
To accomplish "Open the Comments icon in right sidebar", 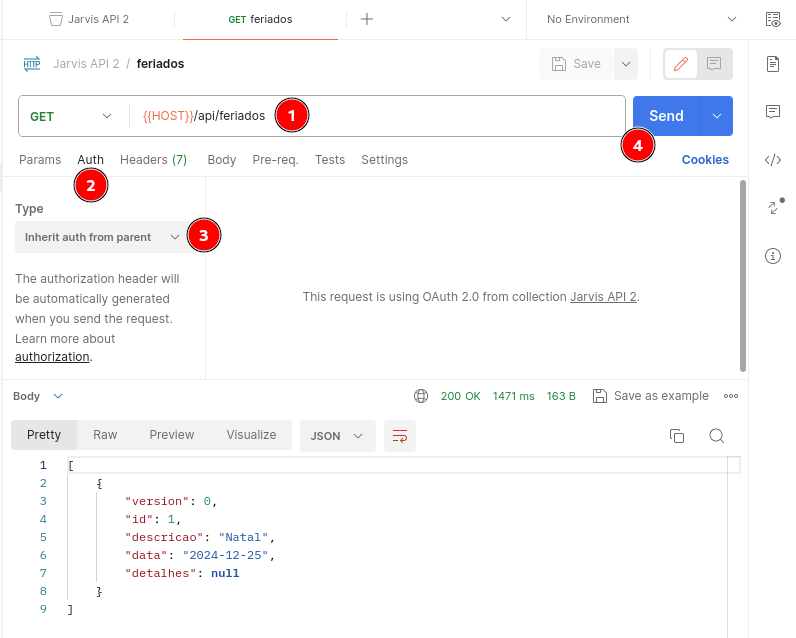I will coord(773,111).
